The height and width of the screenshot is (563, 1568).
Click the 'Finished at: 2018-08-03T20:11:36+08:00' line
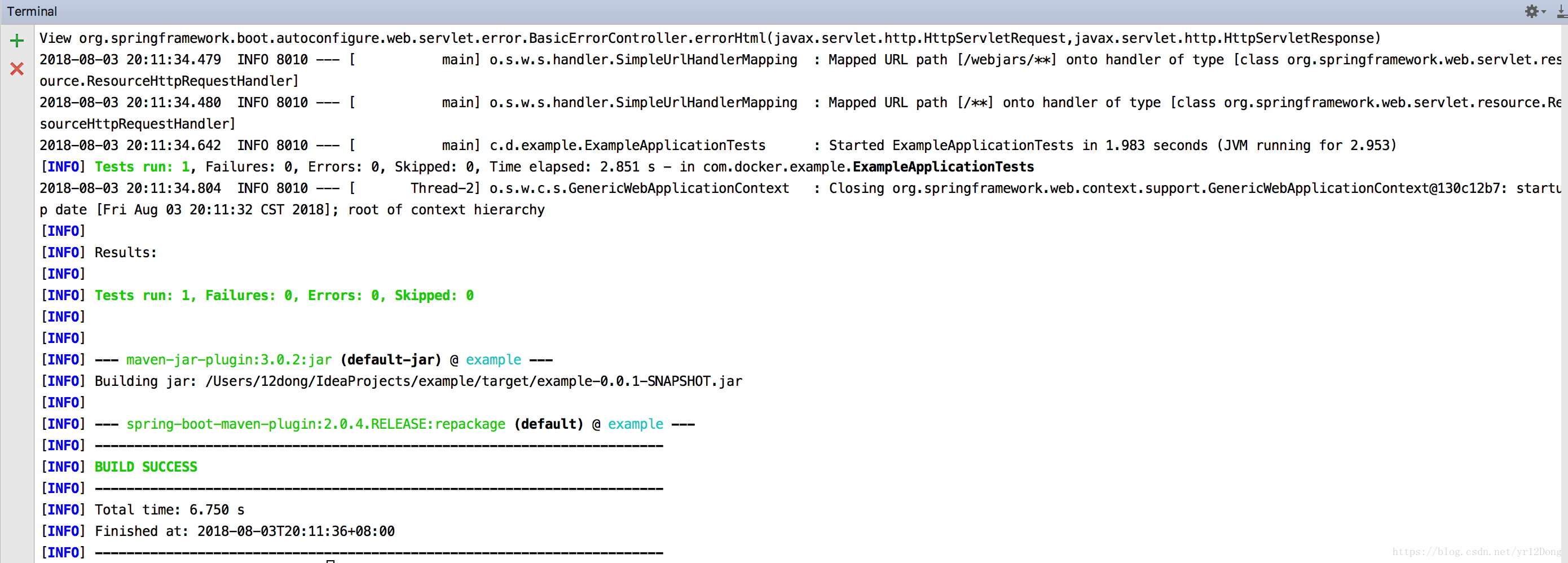click(245, 531)
